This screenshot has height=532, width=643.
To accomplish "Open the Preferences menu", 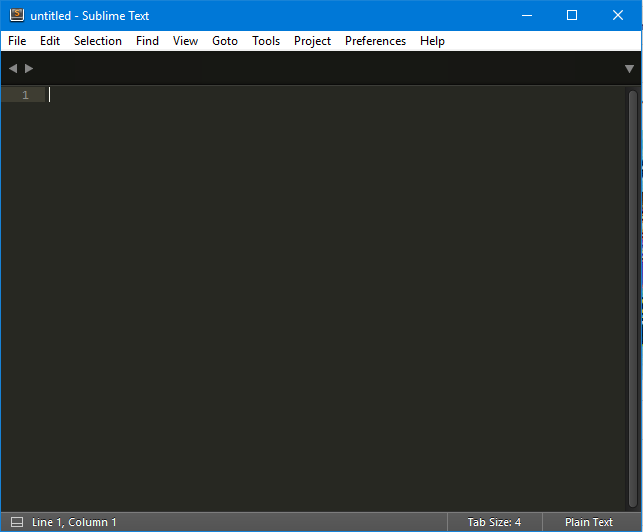I will (x=376, y=41).
